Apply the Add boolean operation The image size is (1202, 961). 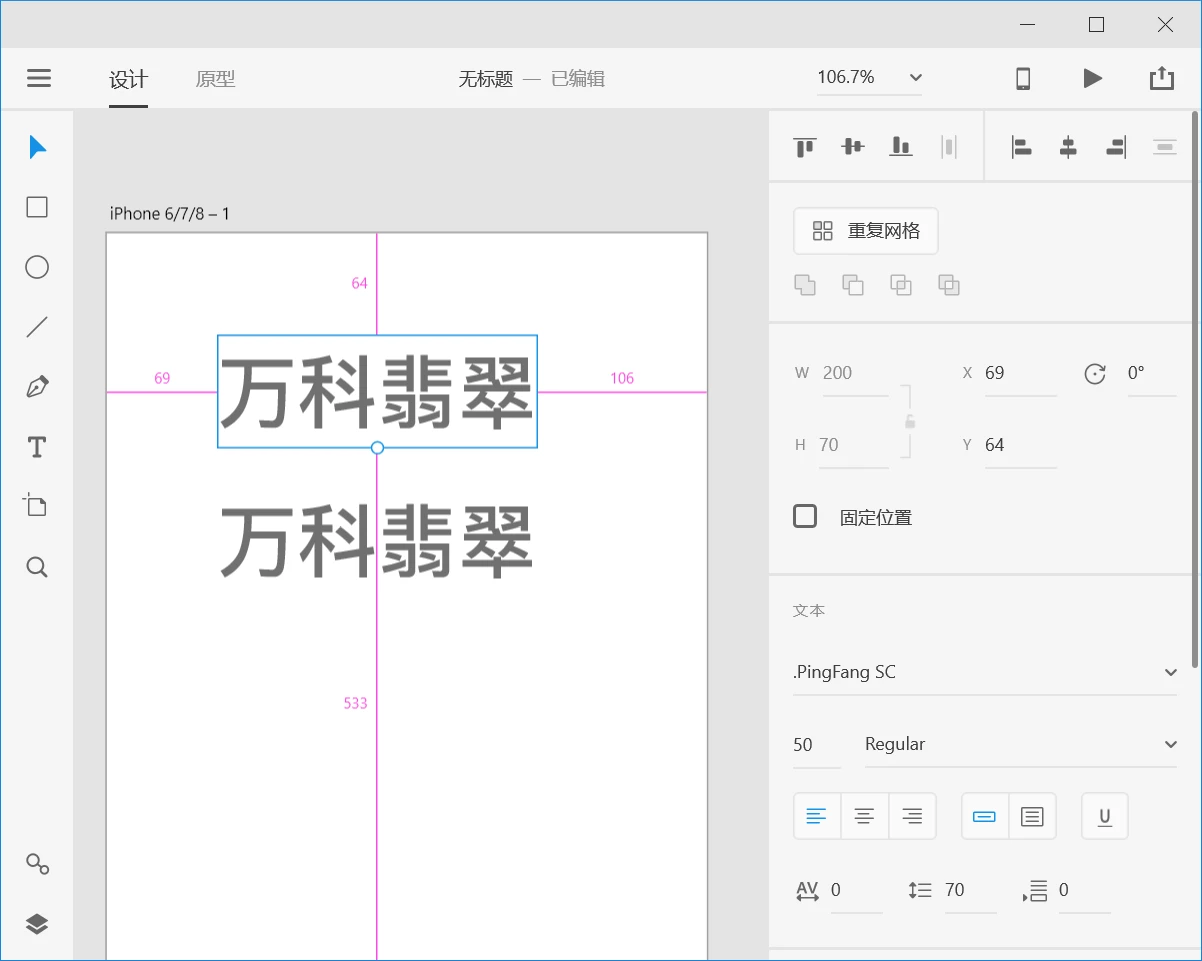(805, 285)
